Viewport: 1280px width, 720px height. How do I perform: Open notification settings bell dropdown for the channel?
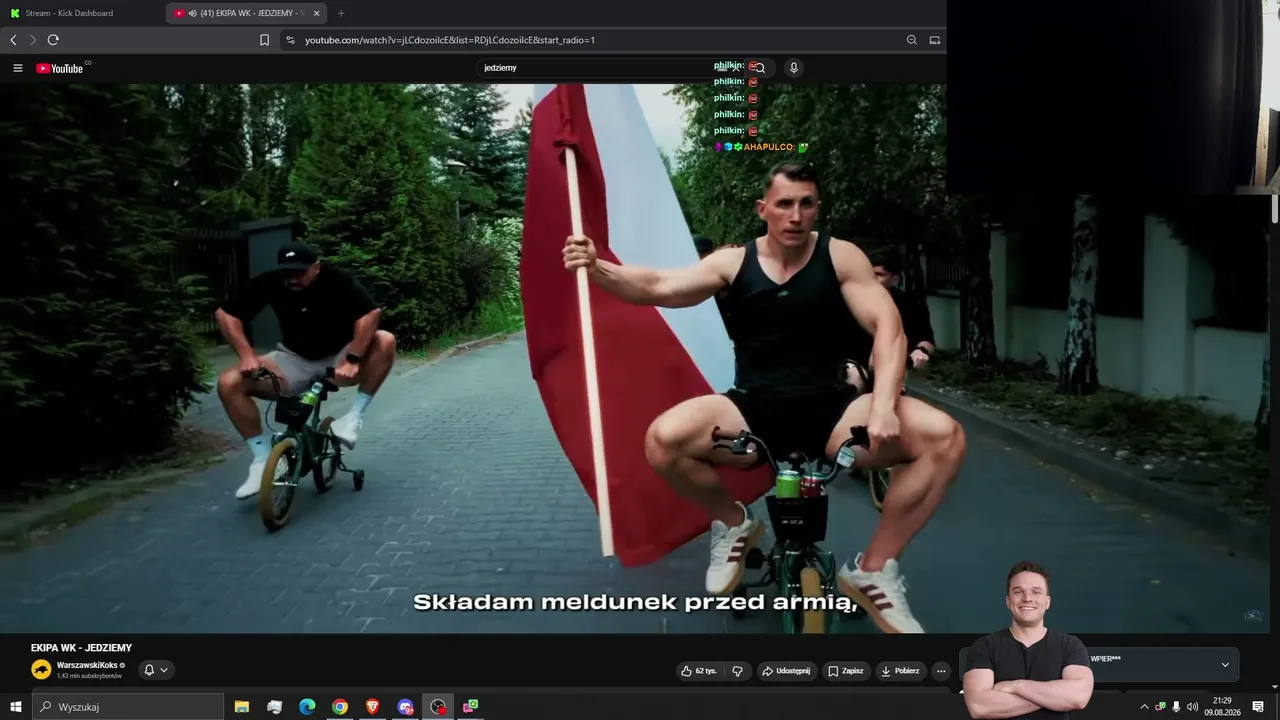tap(156, 670)
